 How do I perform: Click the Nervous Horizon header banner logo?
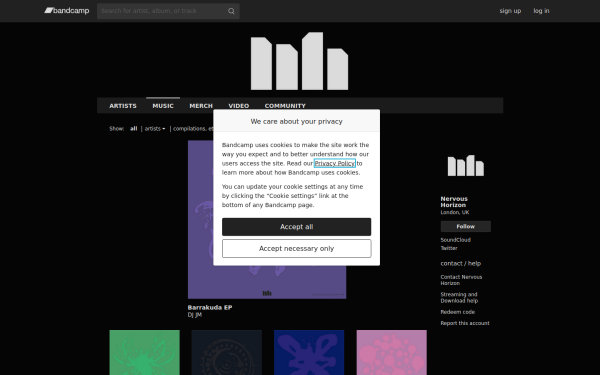tap(300, 61)
